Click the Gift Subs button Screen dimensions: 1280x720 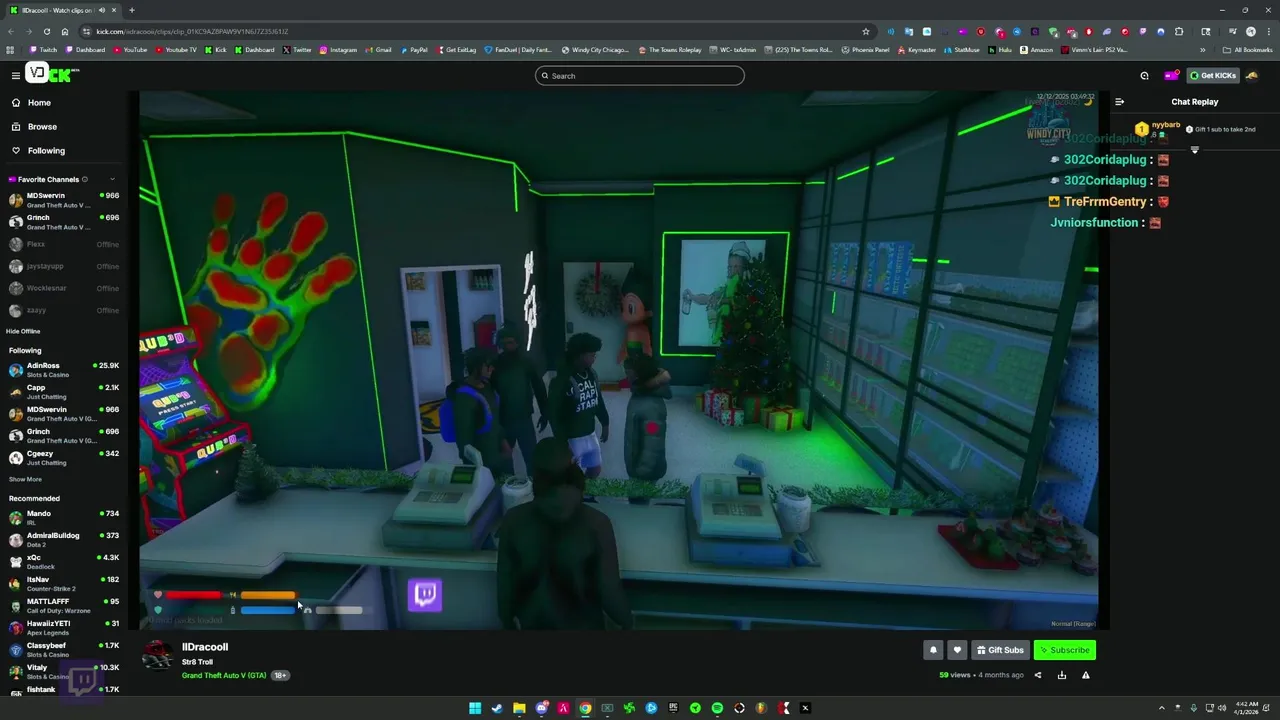click(x=1000, y=650)
